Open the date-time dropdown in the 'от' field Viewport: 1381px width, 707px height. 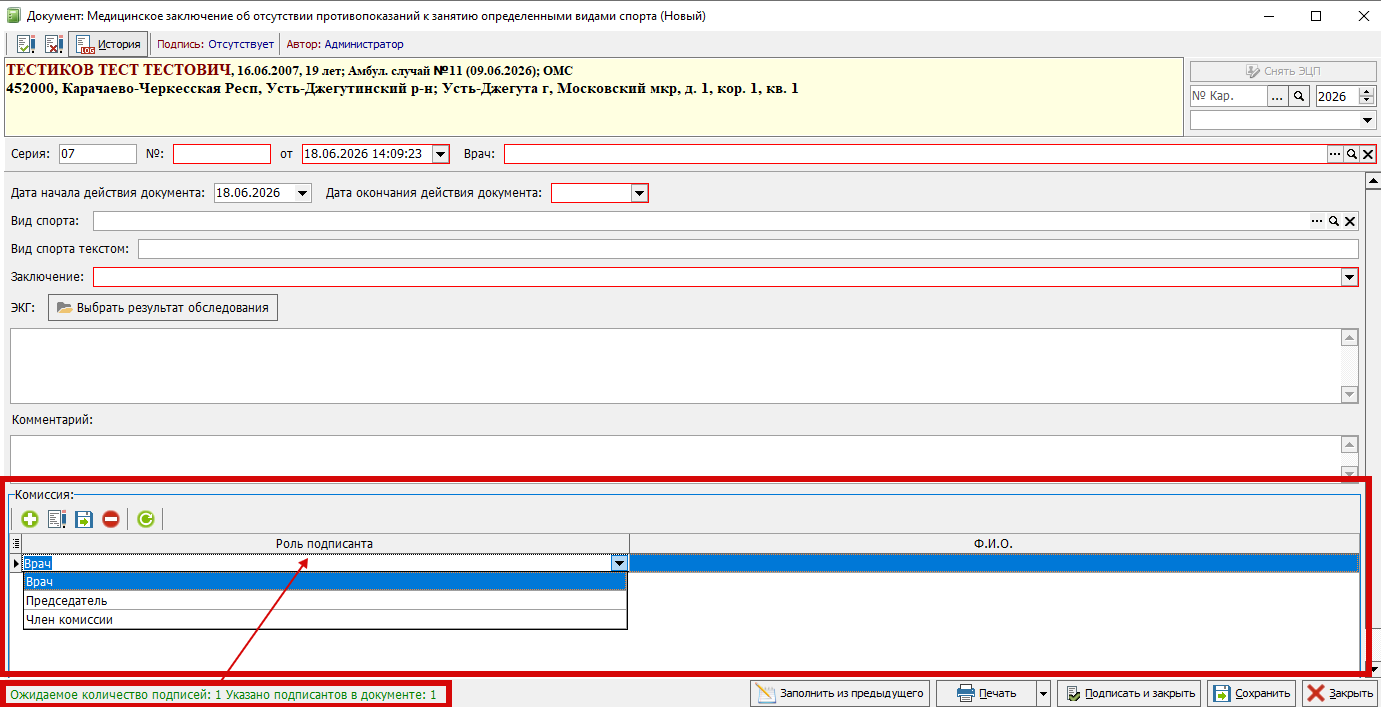(x=441, y=154)
